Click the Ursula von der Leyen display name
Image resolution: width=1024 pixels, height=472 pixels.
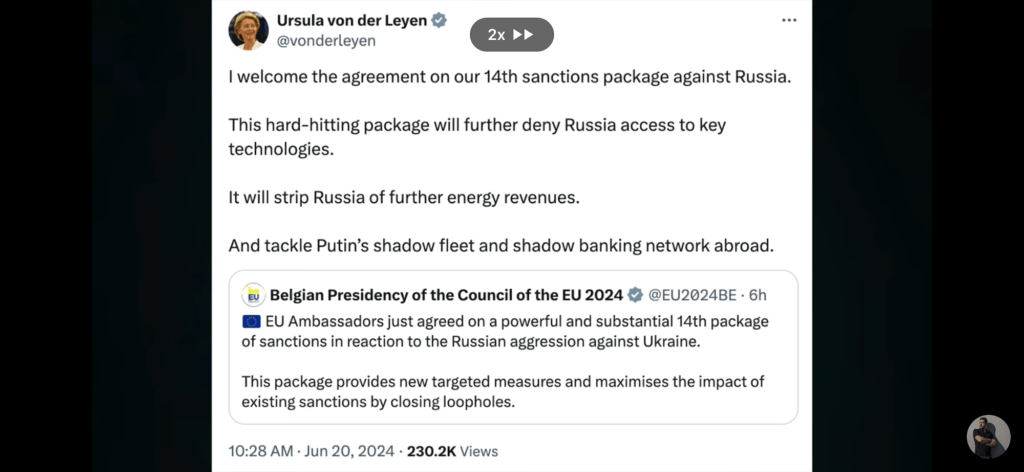coord(352,21)
